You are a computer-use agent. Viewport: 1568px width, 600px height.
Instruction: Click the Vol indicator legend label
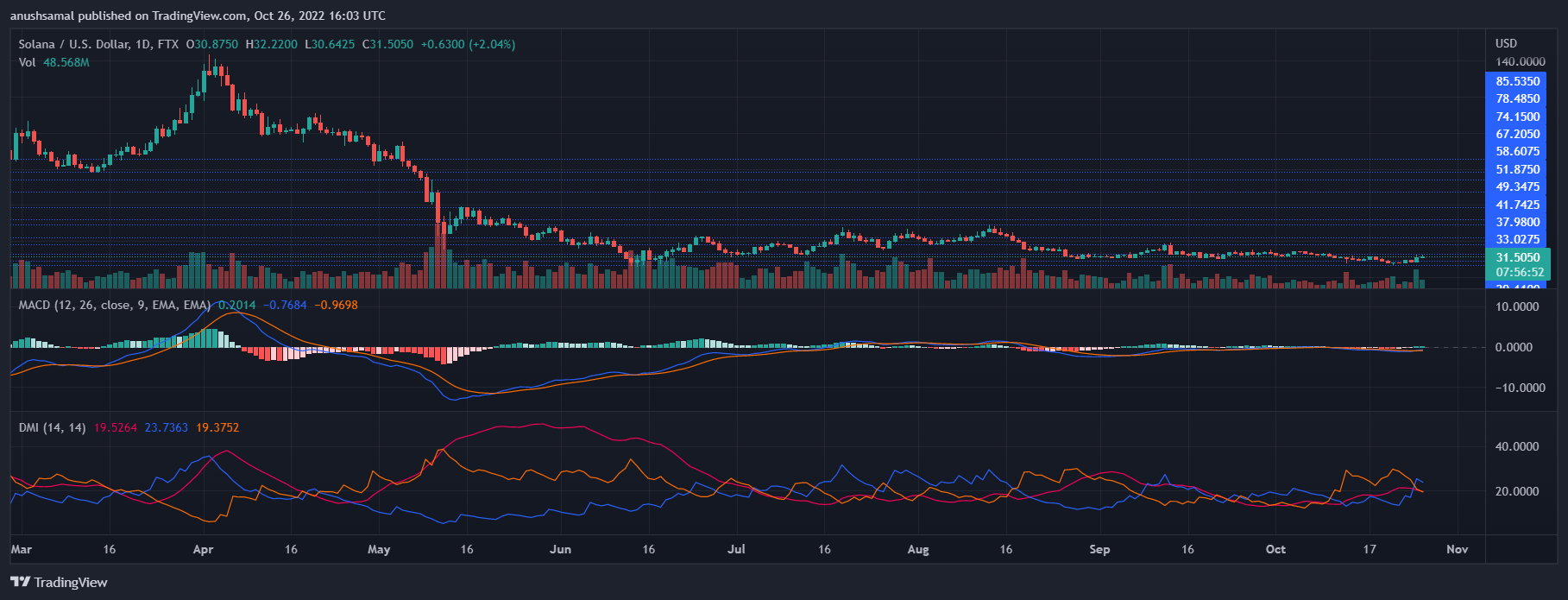(x=27, y=62)
